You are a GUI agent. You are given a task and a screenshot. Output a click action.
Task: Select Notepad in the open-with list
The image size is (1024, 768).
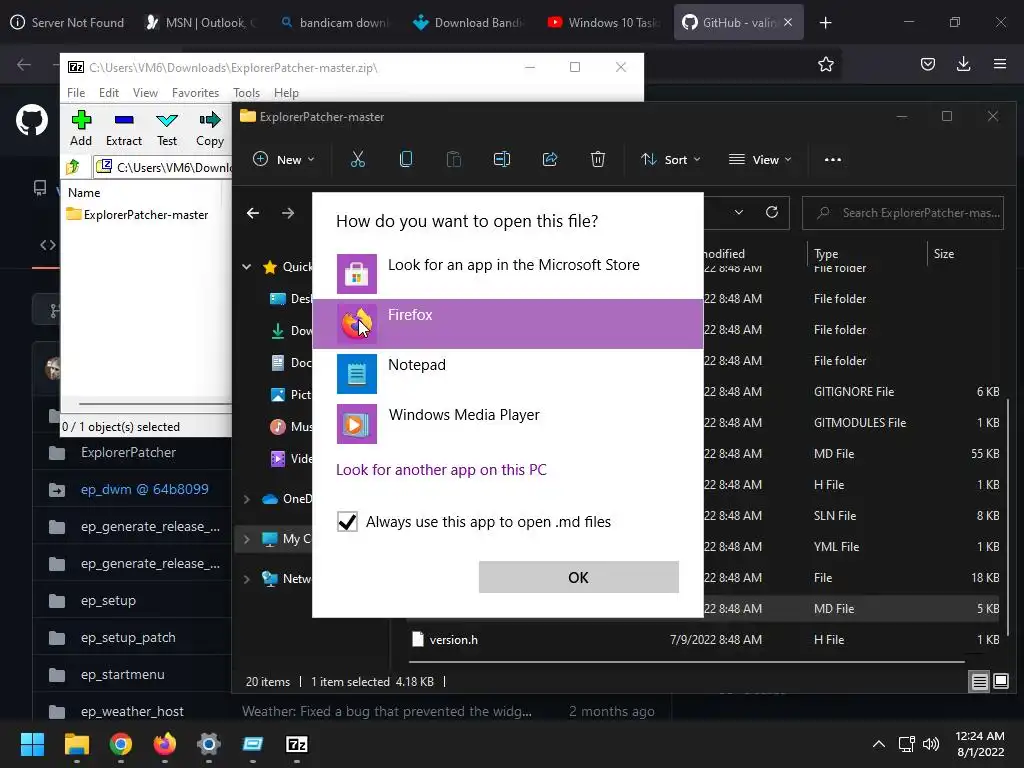pyautogui.click(x=507, y=374)
